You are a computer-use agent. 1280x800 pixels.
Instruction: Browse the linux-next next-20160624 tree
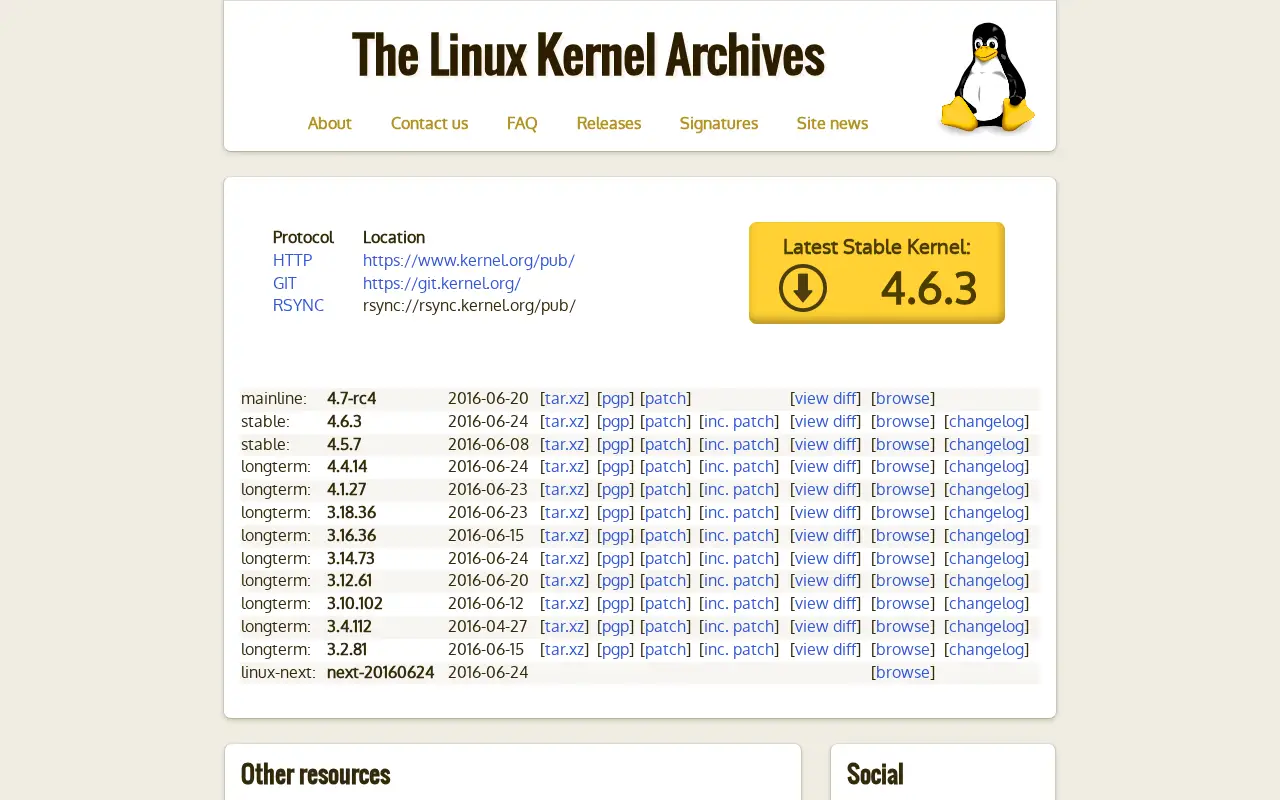click(903, 672)
